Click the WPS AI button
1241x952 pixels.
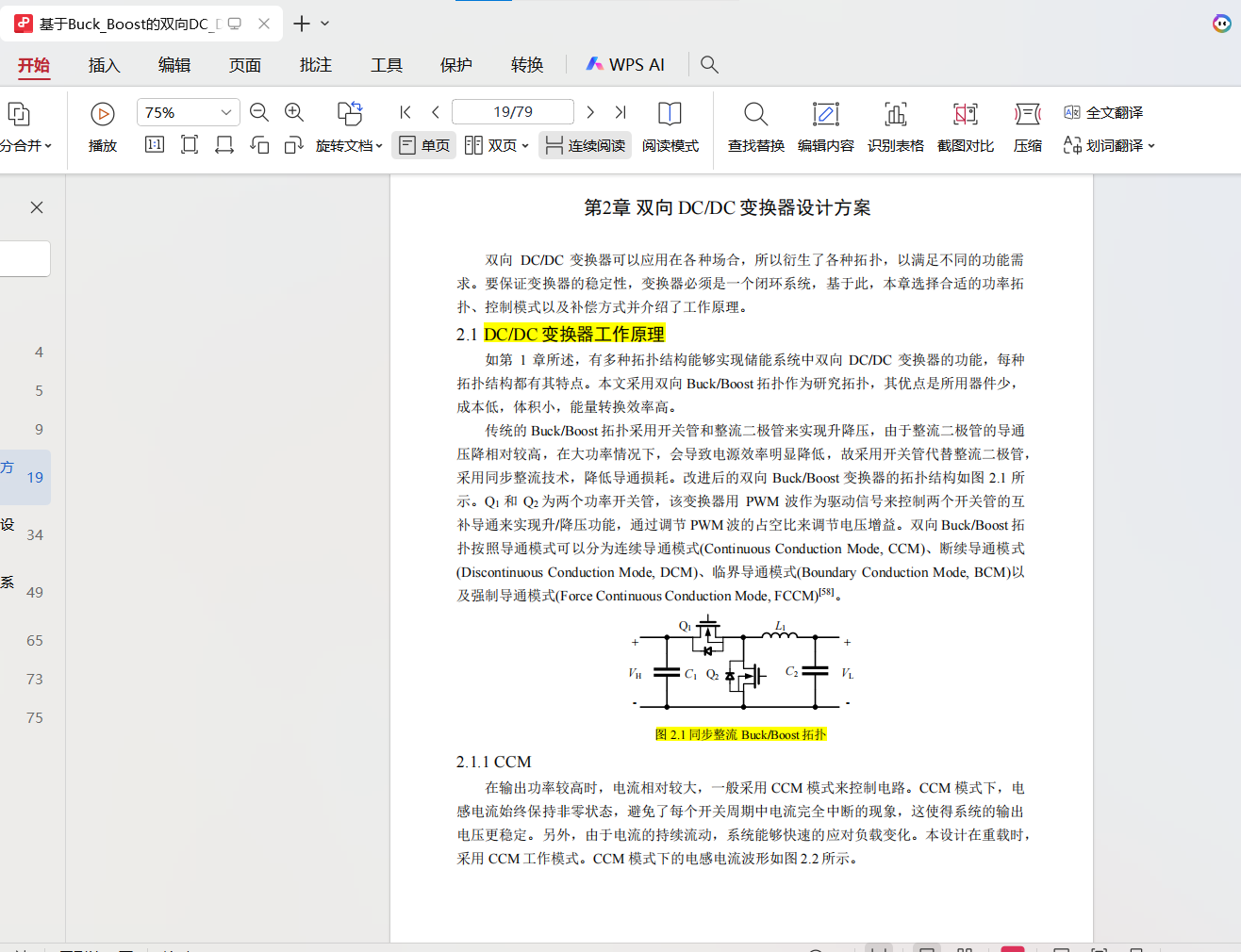click(x=625, y=65)
